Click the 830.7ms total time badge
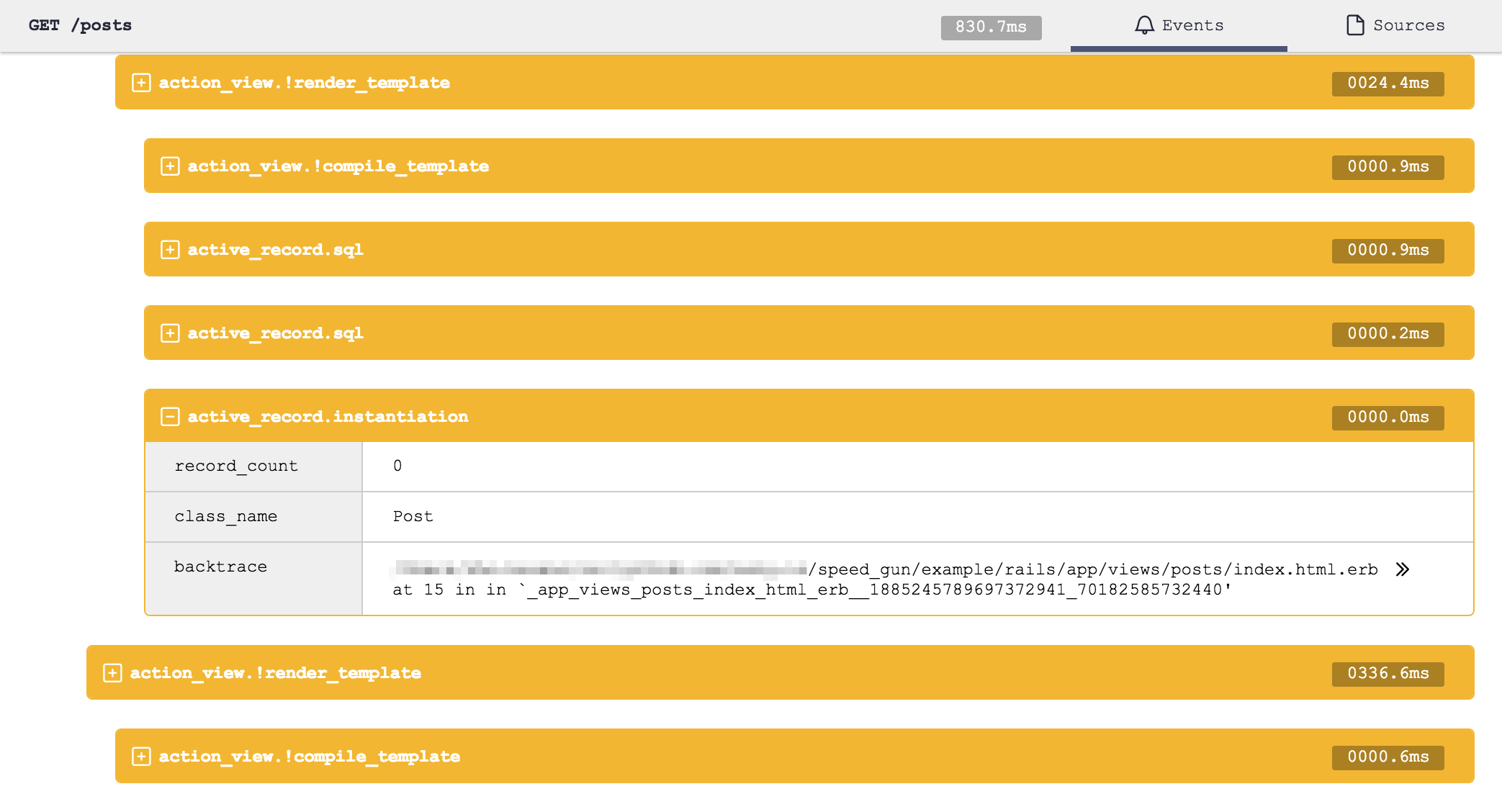Image resolution: width=1502 pixels, height=812 pixels. tap(991, 27)
